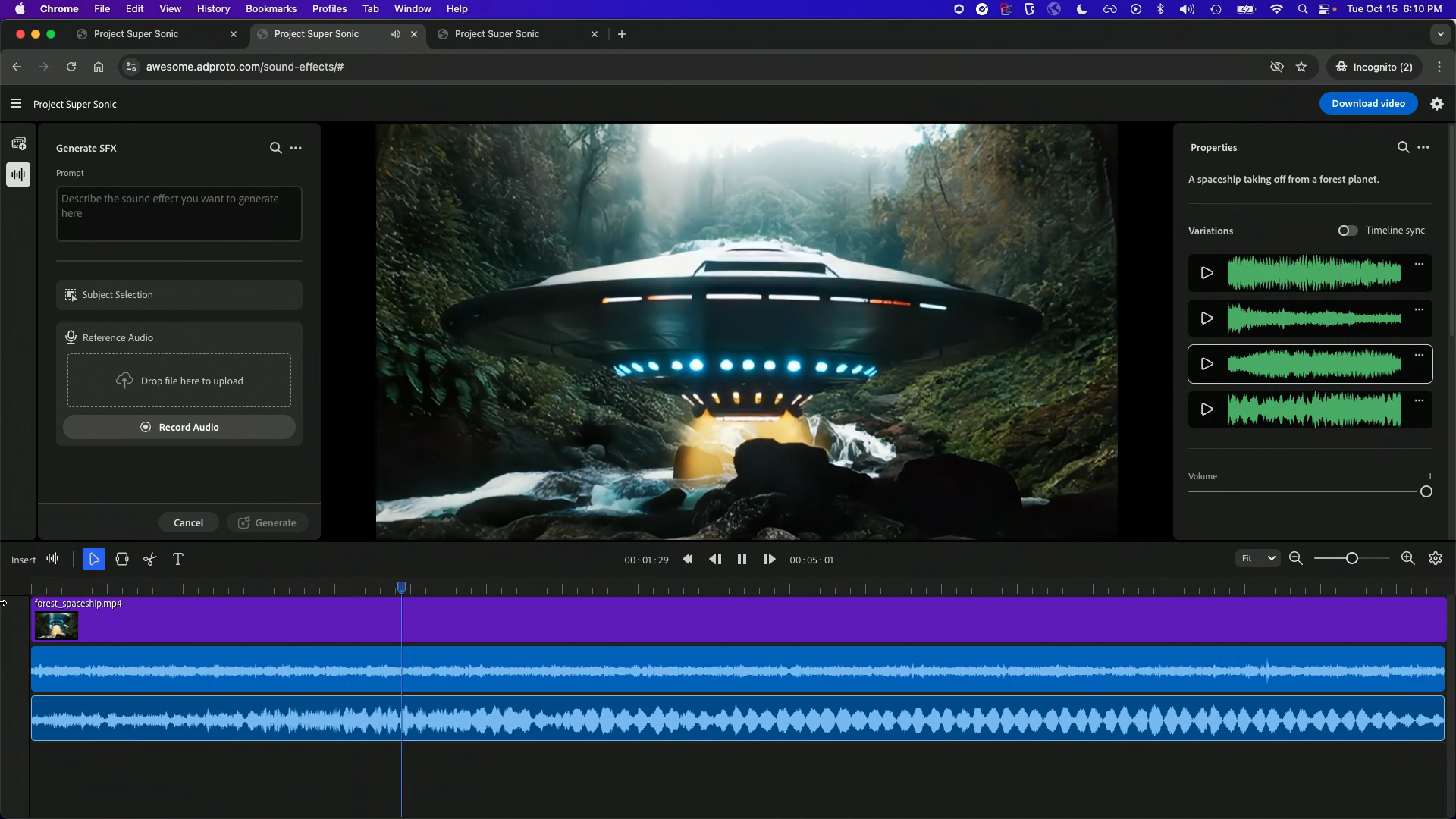Focus the sound effect prompt text field

(x=179, y=214)
